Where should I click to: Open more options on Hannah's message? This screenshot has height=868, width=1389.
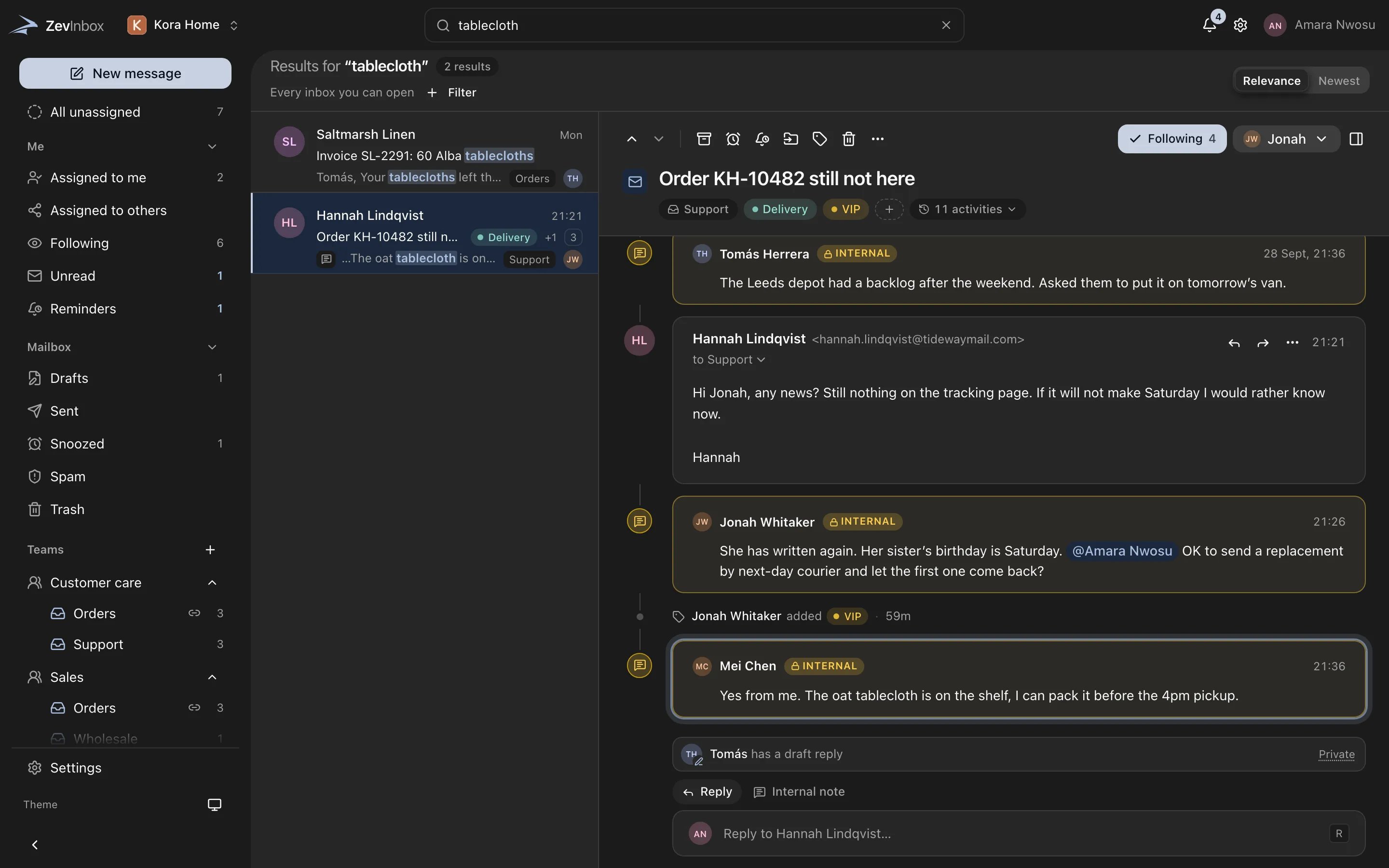tap(1292, 343)
